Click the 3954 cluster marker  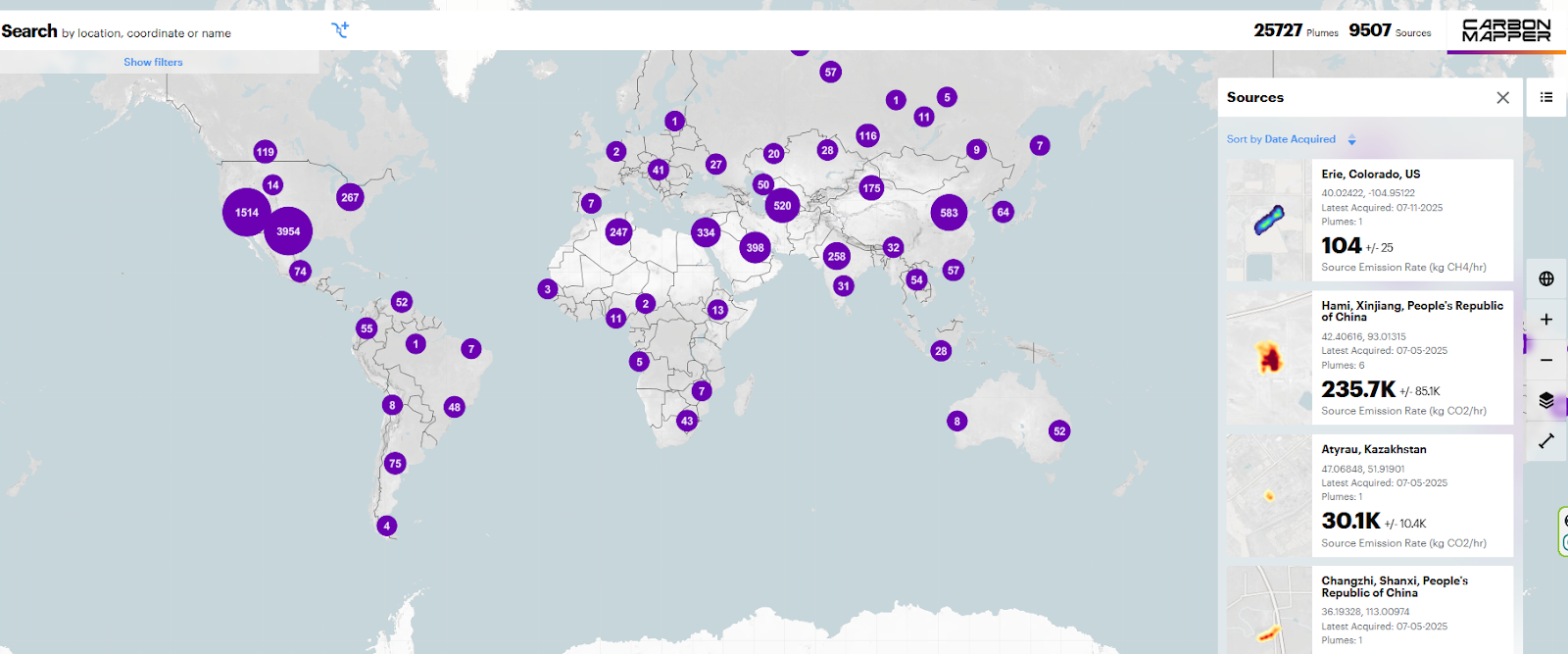(288, 231)
